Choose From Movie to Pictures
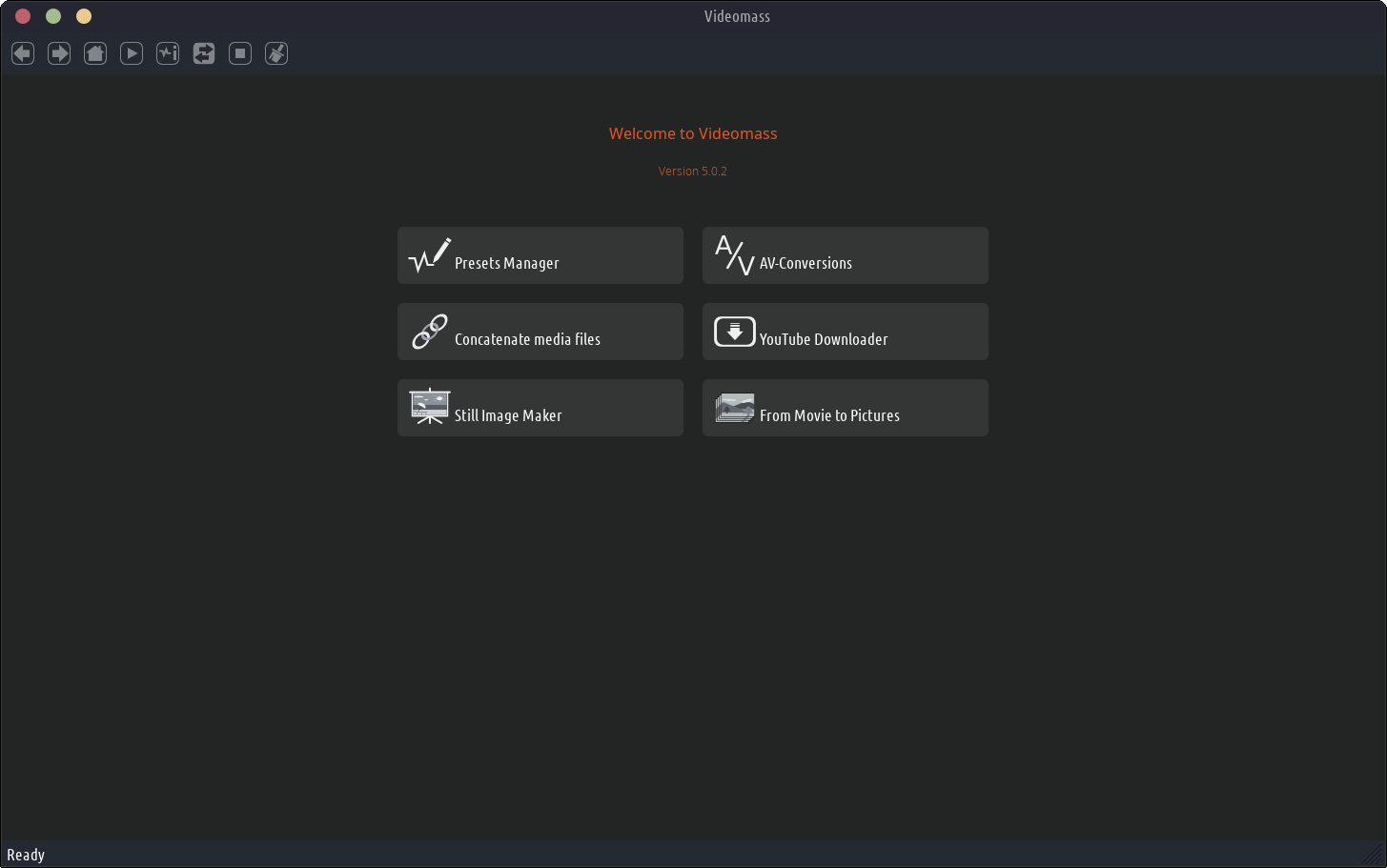Viewport: 1387px width, 868px height. (845, 408)
